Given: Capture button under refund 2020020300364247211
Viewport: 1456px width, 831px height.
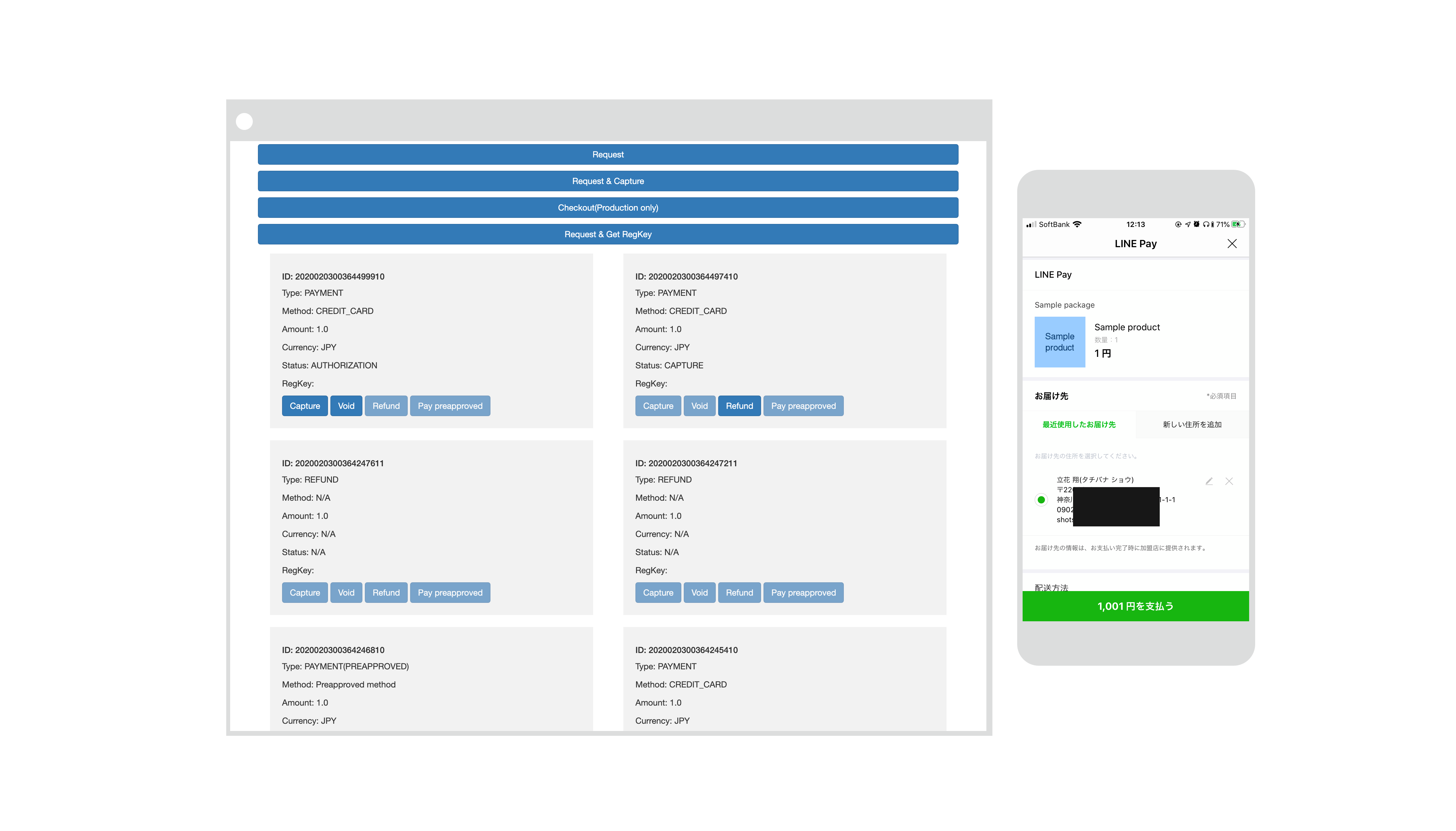Looking at the screenshot, I should coord(658,593).
